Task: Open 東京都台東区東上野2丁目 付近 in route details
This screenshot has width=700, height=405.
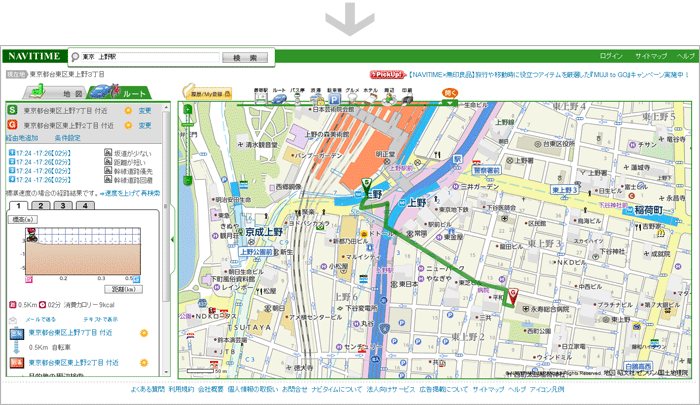Action: [74, 363]
